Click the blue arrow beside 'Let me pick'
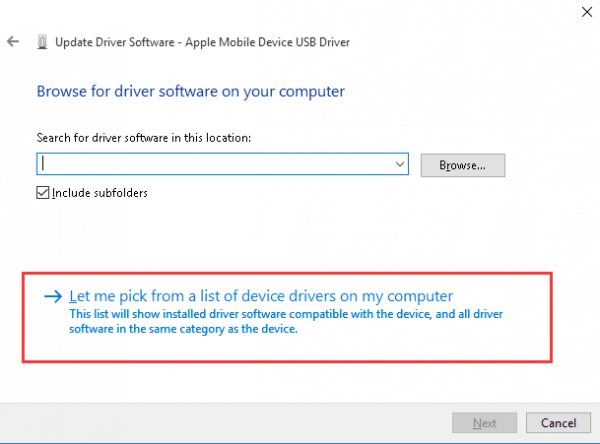The height and width of the screenshot is (444, 600). pos(53,297)
